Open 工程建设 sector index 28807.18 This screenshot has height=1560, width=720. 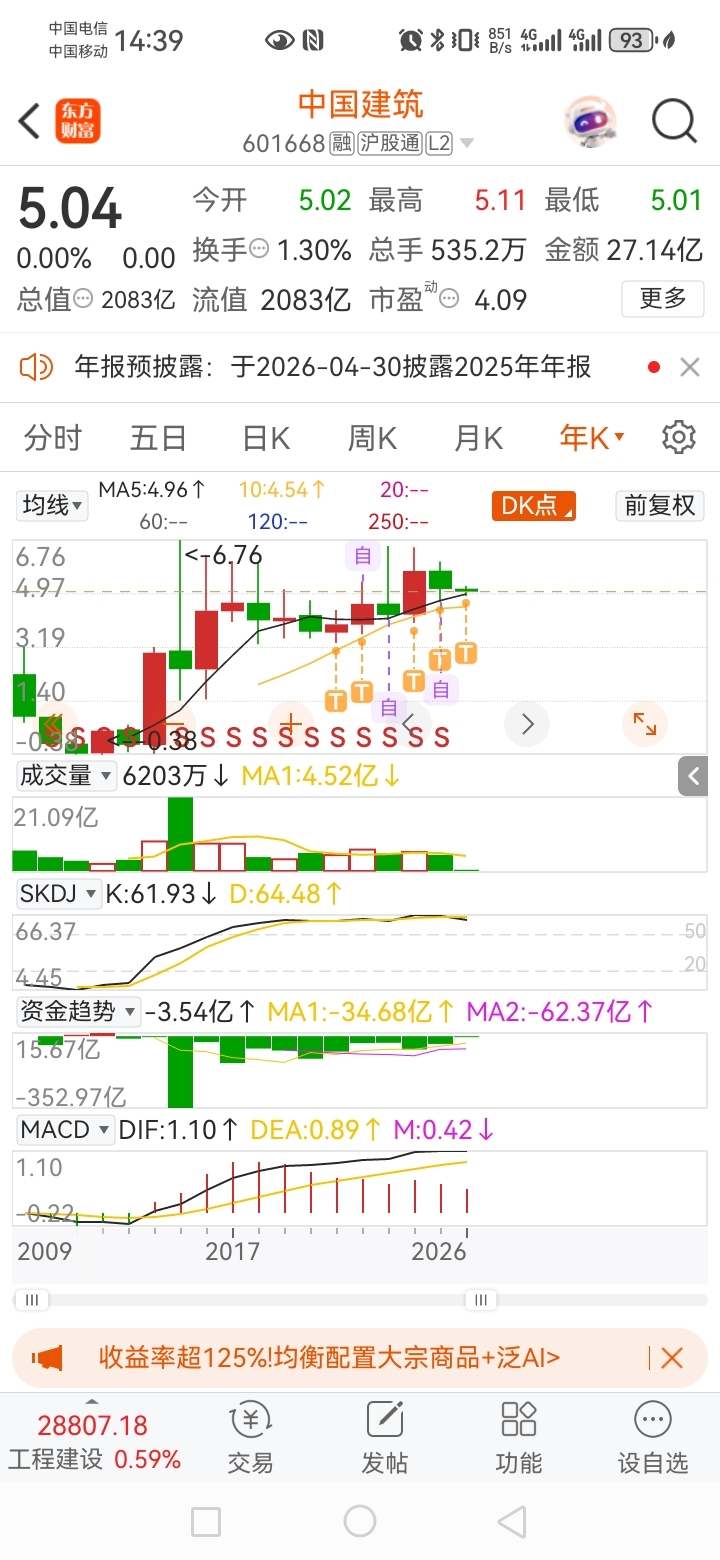(x=94, y=1441)
